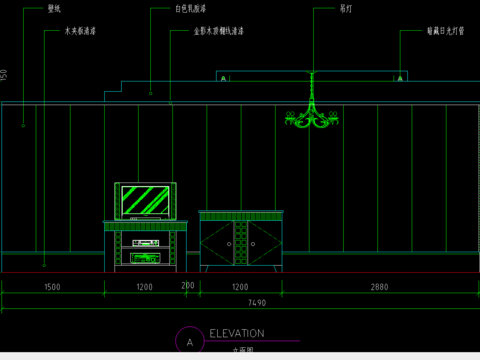Select the upper media player in TV stand
Image resolution: width=480 pixels, height=360 pixels.
click(x=146, y=243)
